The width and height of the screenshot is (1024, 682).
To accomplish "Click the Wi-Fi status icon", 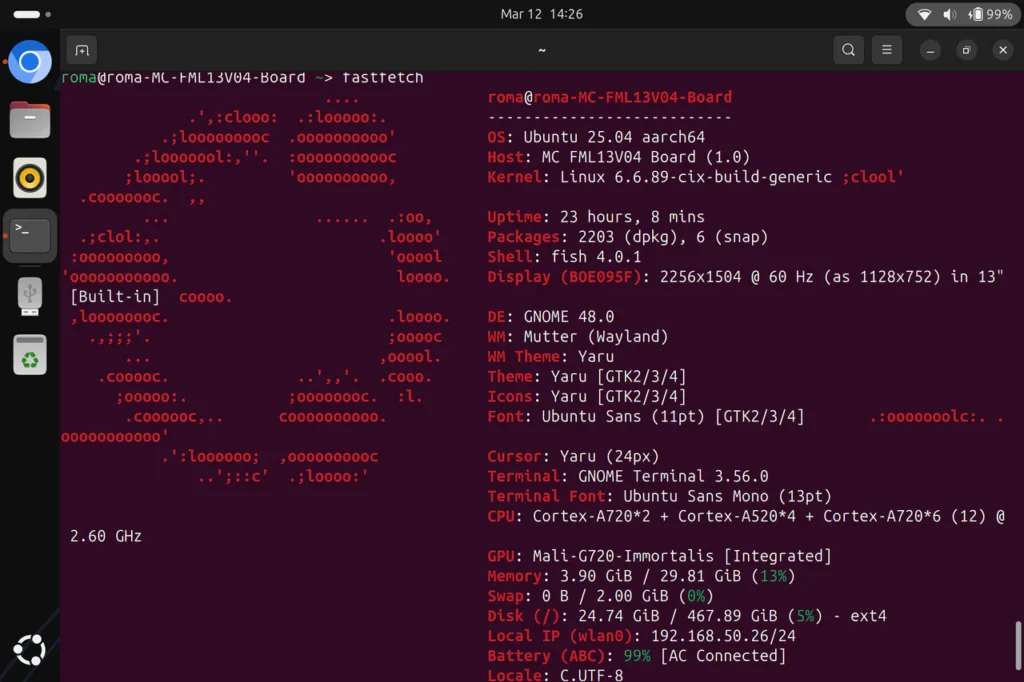I will (x=924, y=14).
